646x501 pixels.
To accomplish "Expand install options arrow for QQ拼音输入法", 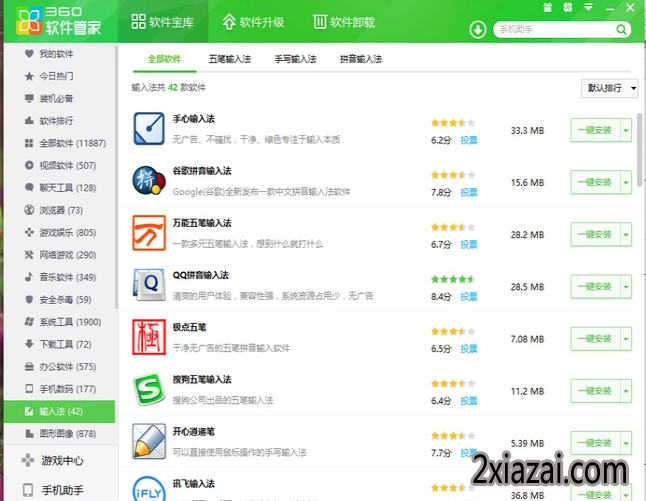I will (626, 286).
